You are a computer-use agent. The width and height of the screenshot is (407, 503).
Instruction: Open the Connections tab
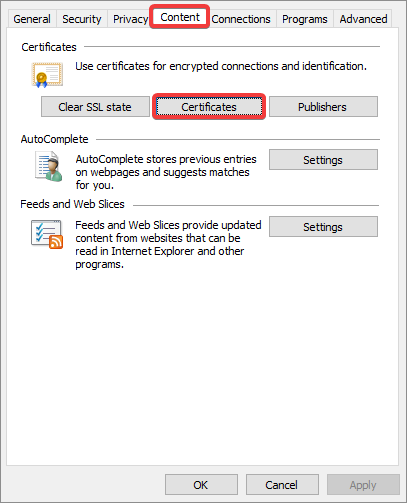coord(241,19)
